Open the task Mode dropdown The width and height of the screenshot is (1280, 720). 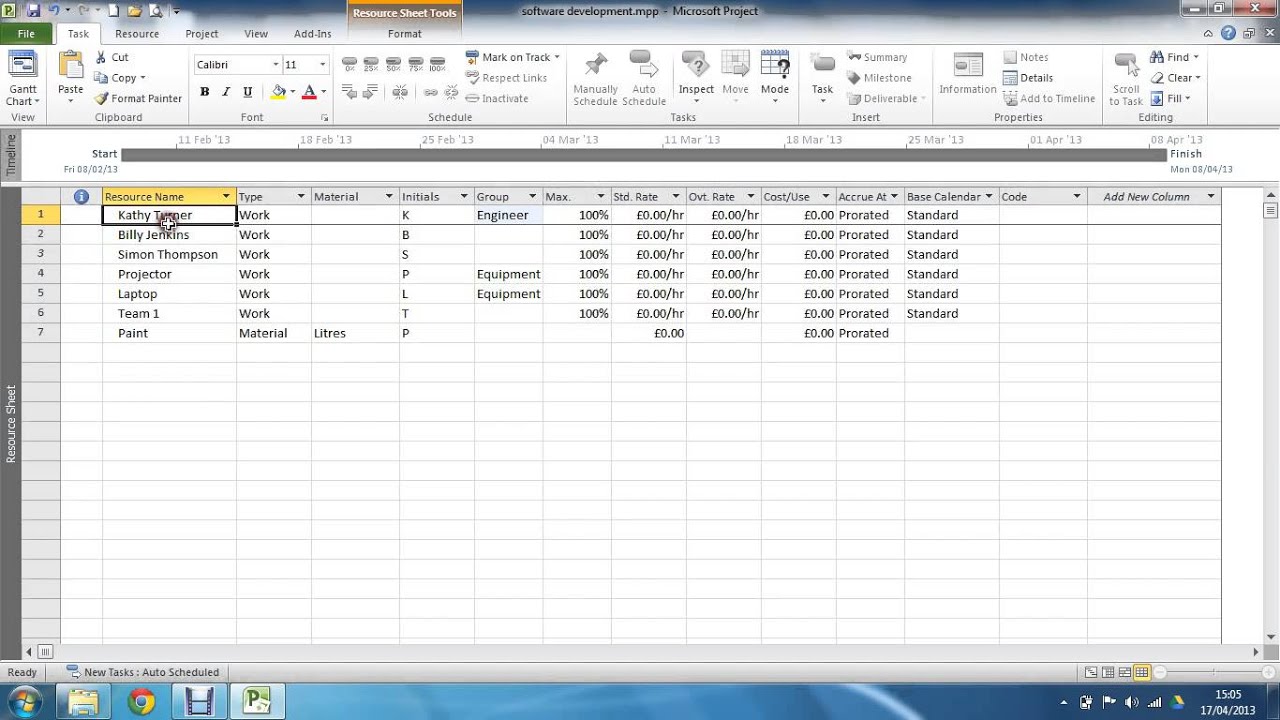click(x=775, y=77)
